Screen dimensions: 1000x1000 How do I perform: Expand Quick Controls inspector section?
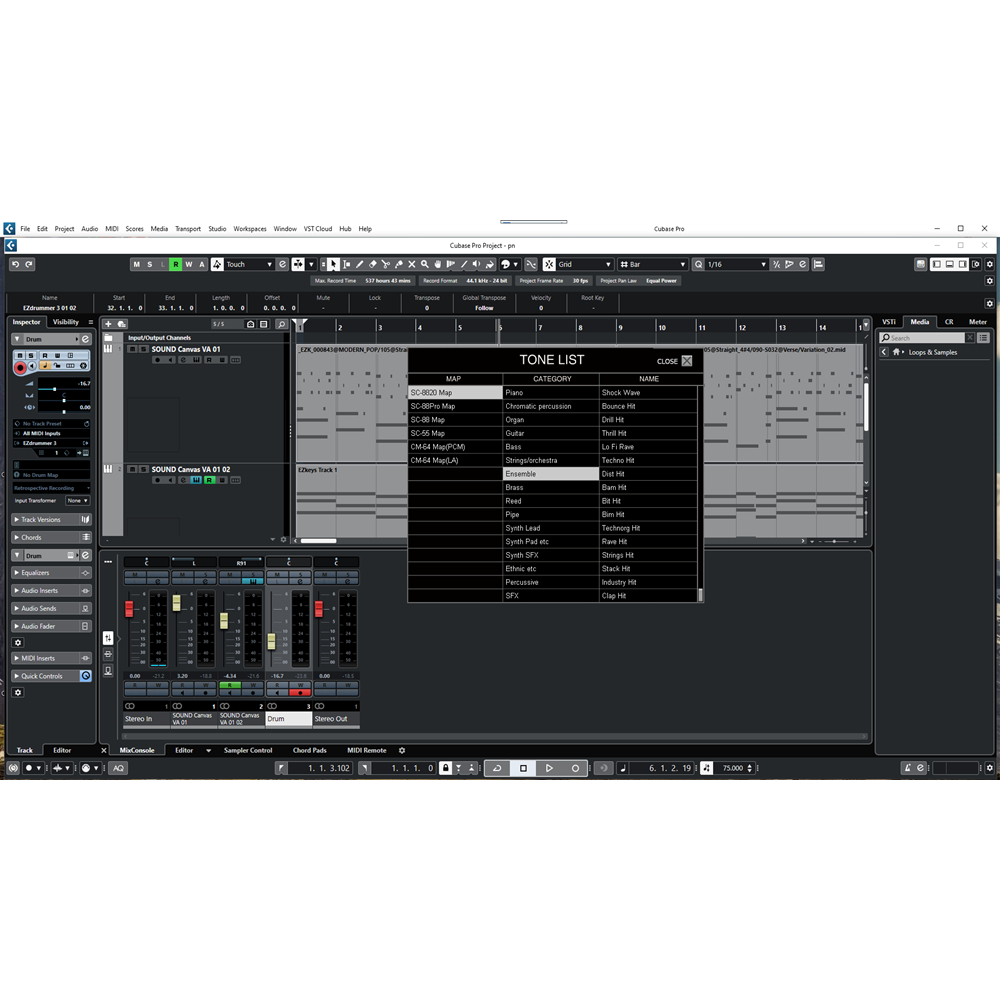pos(52,676)
